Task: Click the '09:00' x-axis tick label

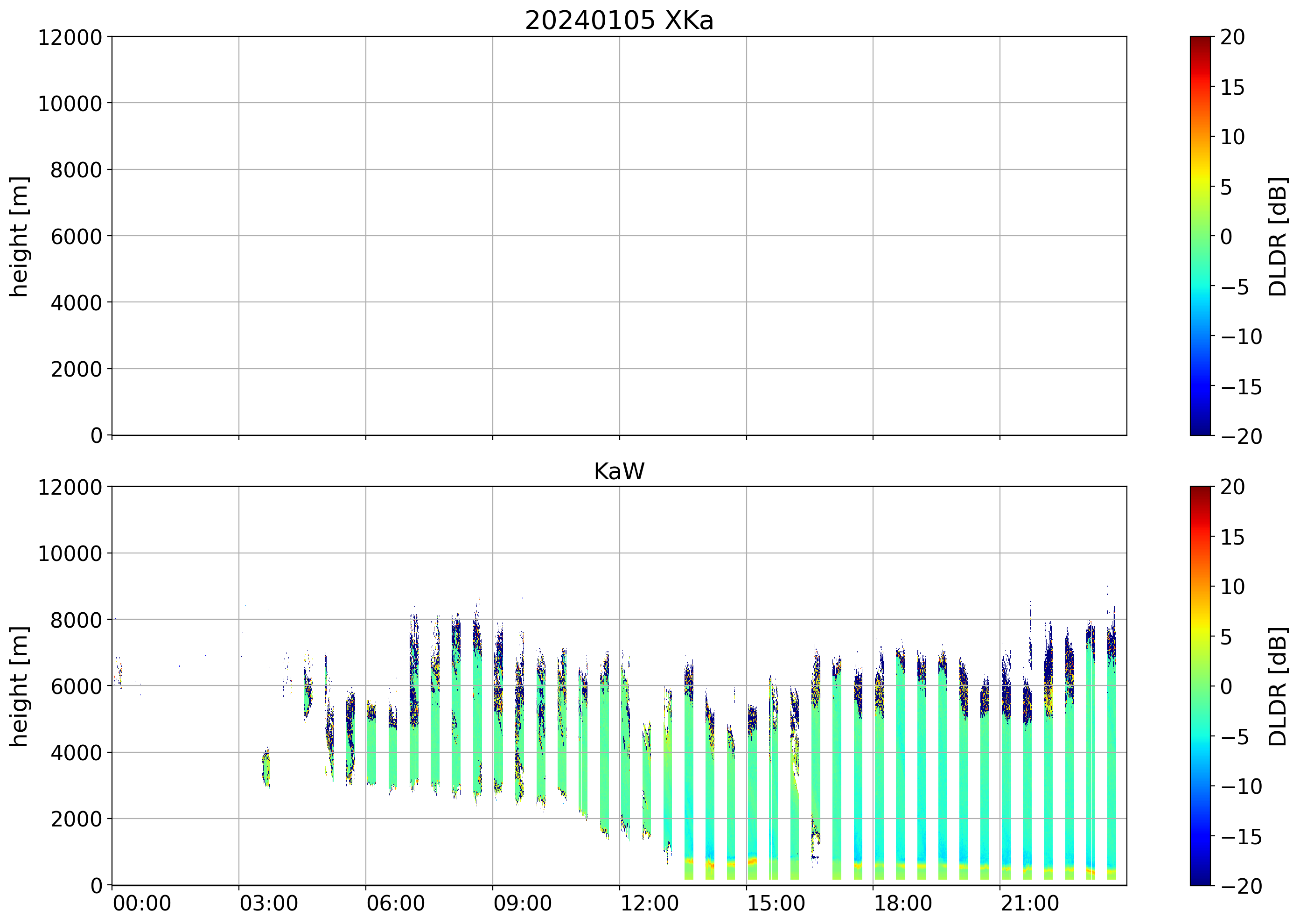Action: (x=522, y=903)
